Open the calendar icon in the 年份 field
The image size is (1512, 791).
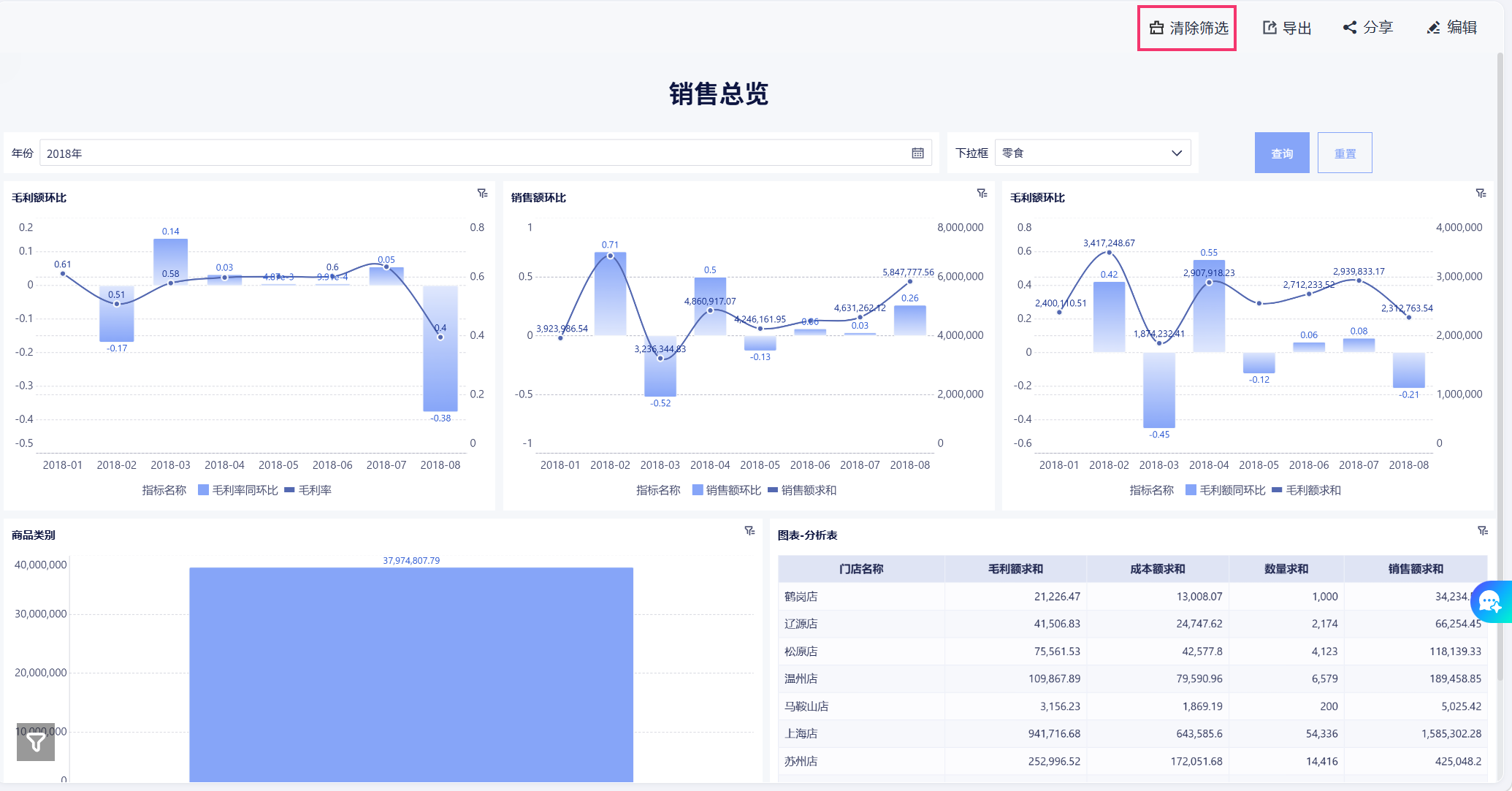click(x=917, y=153)
